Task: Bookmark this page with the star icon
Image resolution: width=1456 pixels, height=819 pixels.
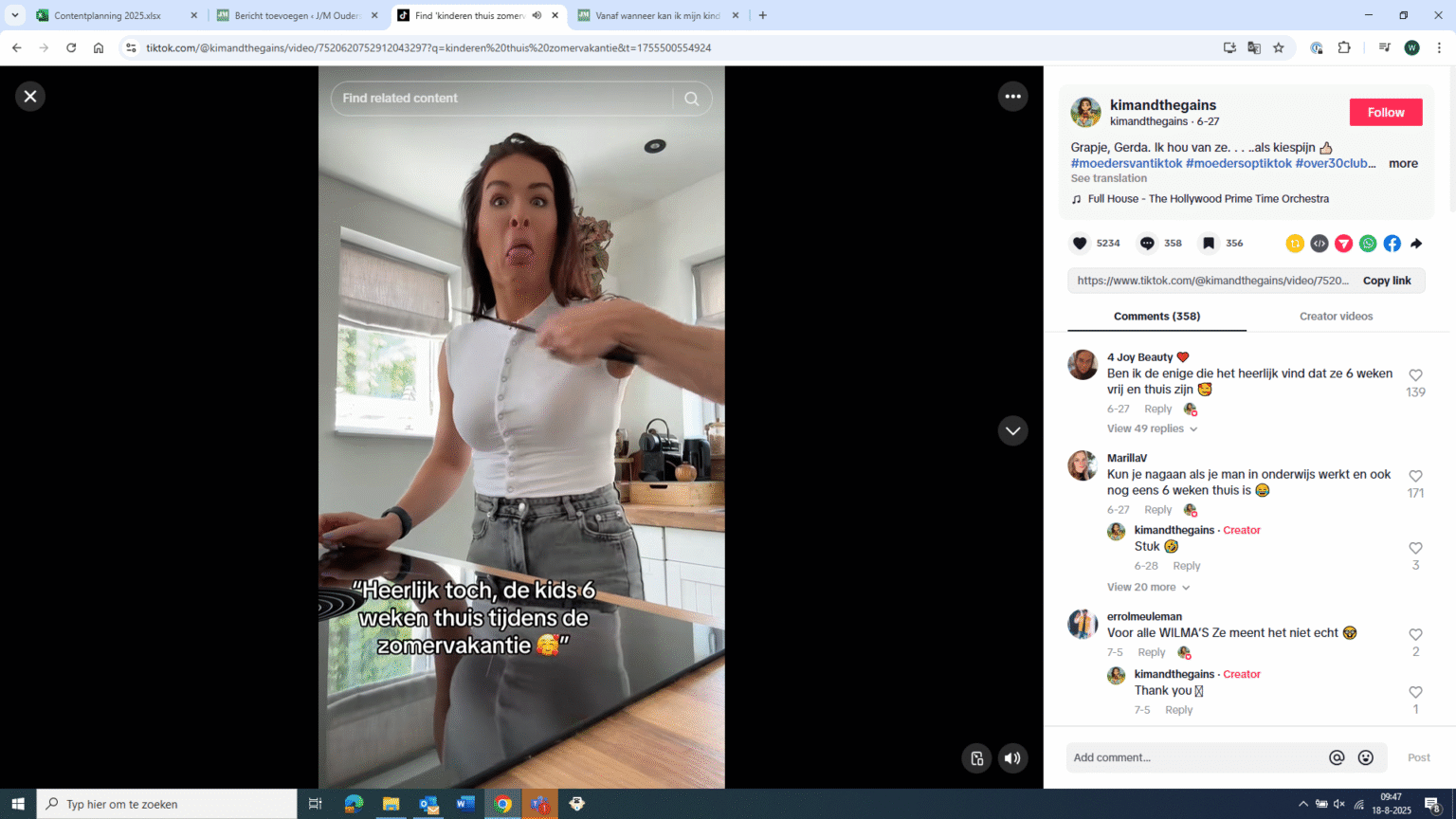Action: [x=1279, y=47]
